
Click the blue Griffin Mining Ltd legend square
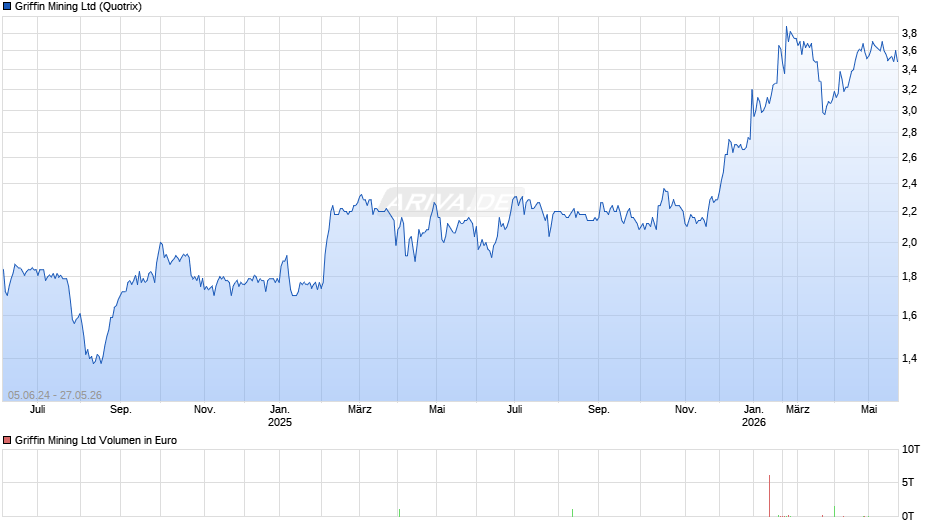pyautogui.click(x=7, y=7)
